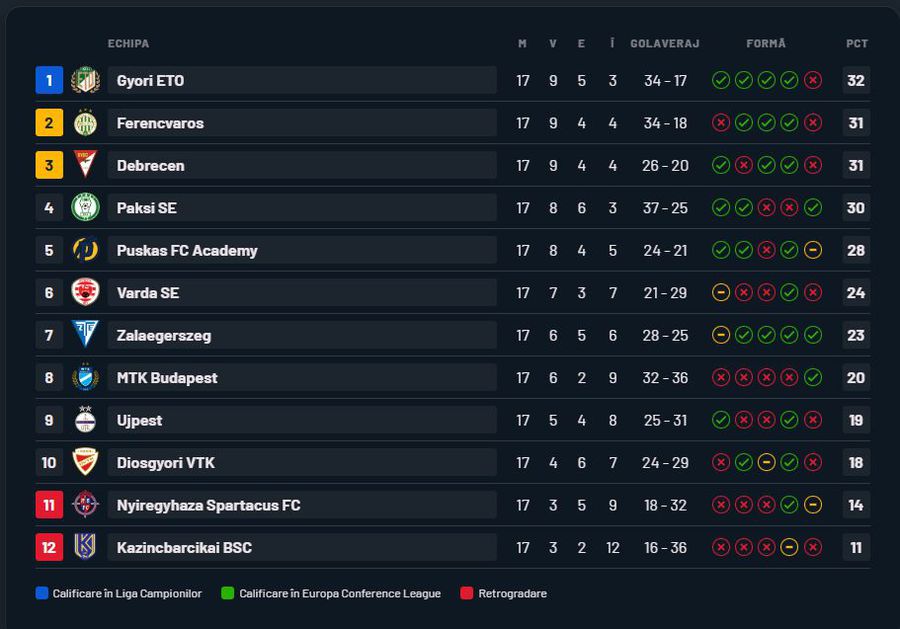Click Puskas FC Academy's latest draw form icon
The width and height of the screenshot is (900, 629).
[x=813, y=250]
